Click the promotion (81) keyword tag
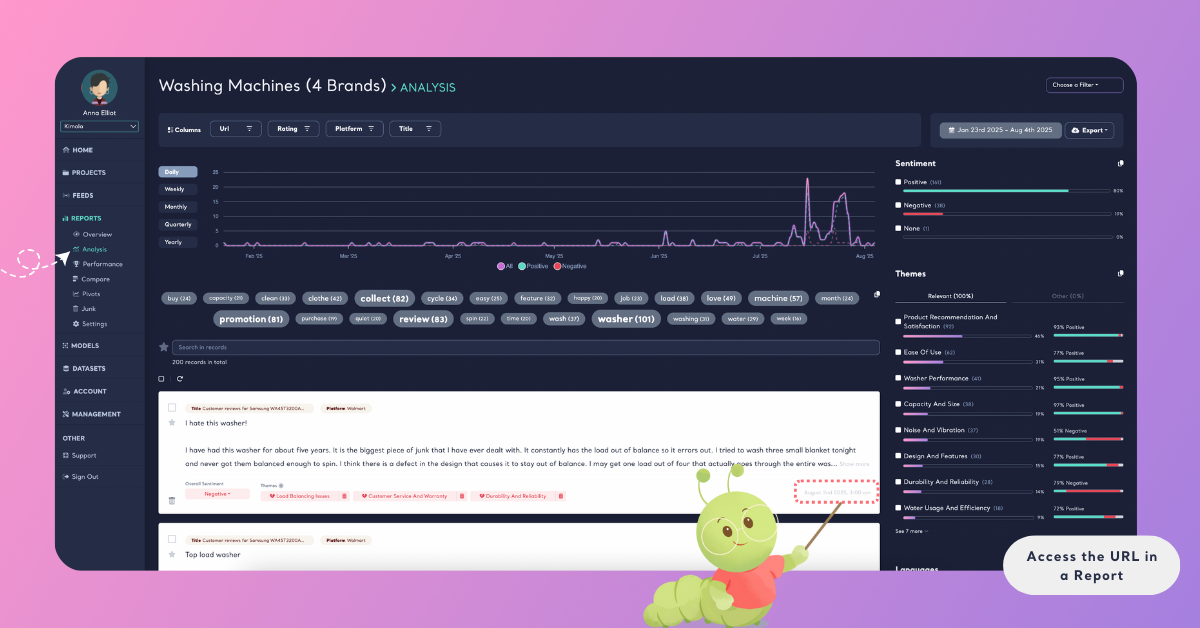The height and width of the screenshot is (628, 1200). click(250, 319)
